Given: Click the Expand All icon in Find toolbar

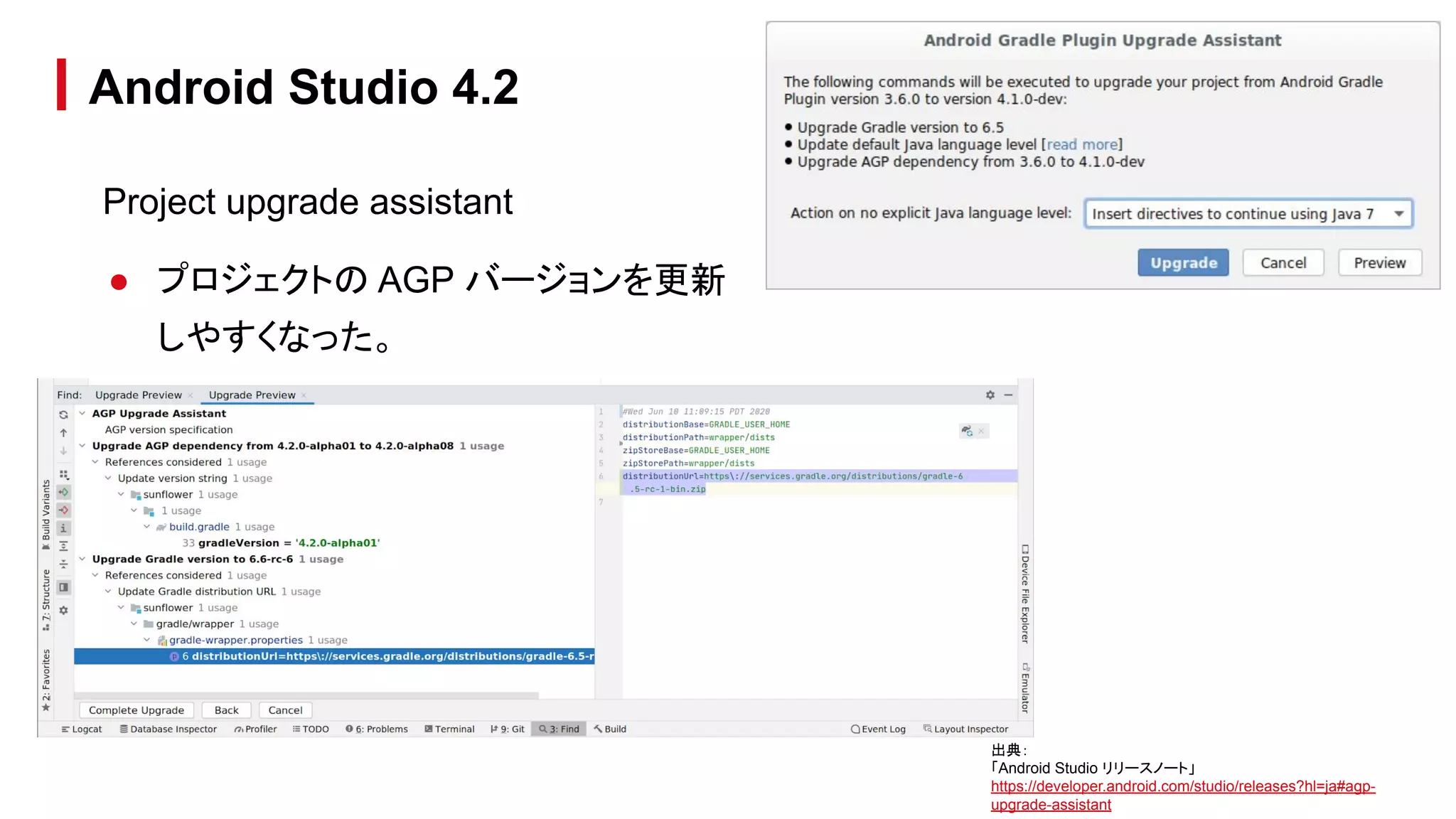Looking at the screenshot, I should (x=63, y=546).
